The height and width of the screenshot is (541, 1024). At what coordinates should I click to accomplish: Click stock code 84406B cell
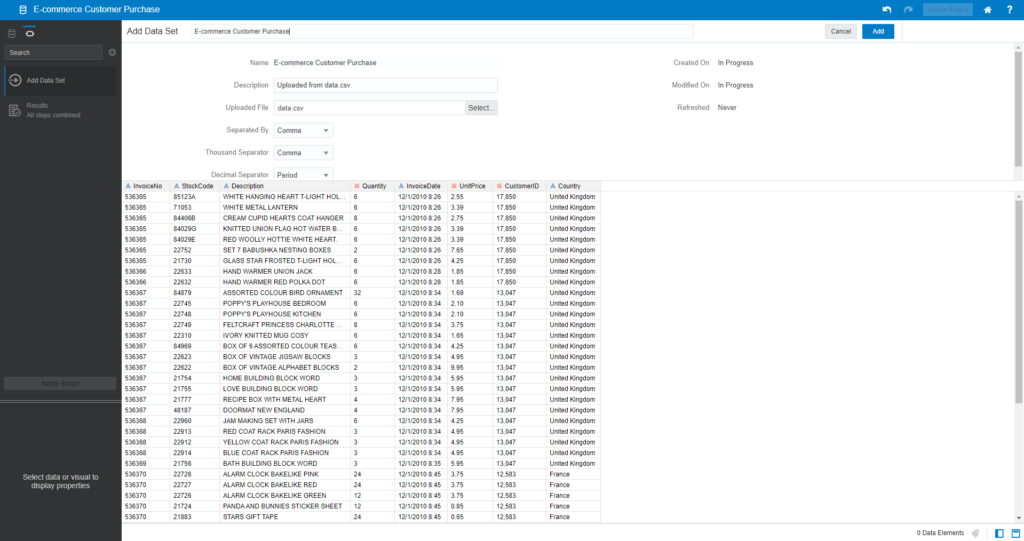[x=195, y=218]
